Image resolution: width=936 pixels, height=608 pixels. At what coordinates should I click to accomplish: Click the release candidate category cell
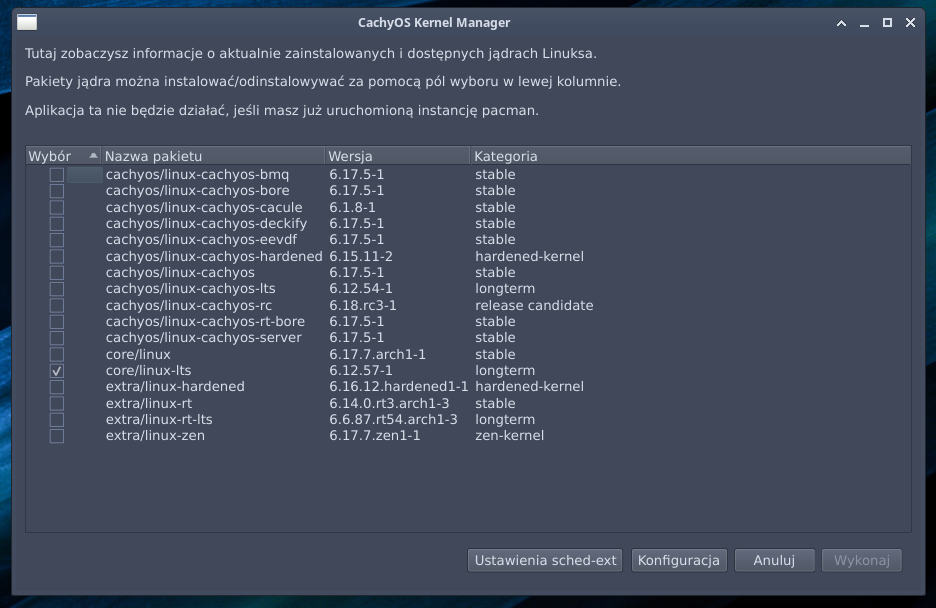534,305
